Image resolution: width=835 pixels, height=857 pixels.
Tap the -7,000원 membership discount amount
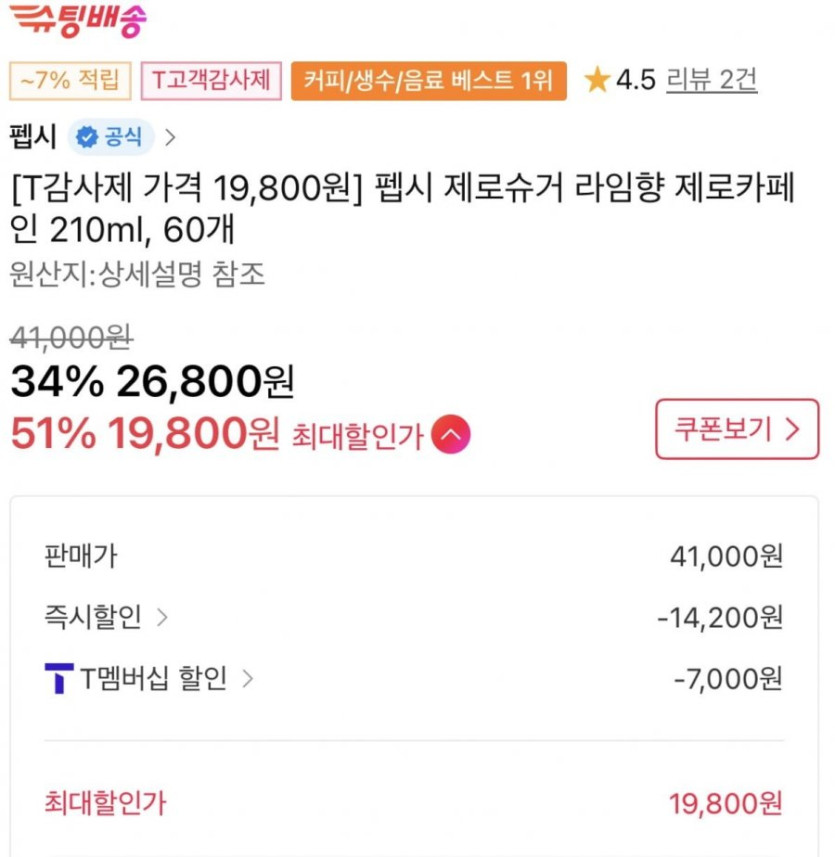728,679
